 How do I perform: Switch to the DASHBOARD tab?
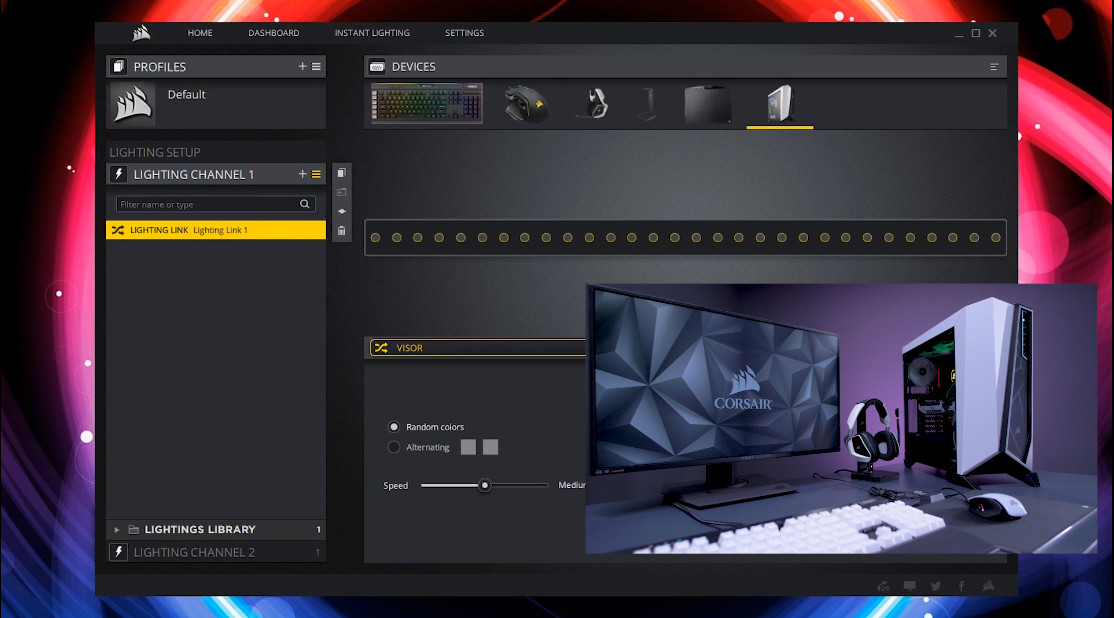pyautogui.click(x=274, y=33)
